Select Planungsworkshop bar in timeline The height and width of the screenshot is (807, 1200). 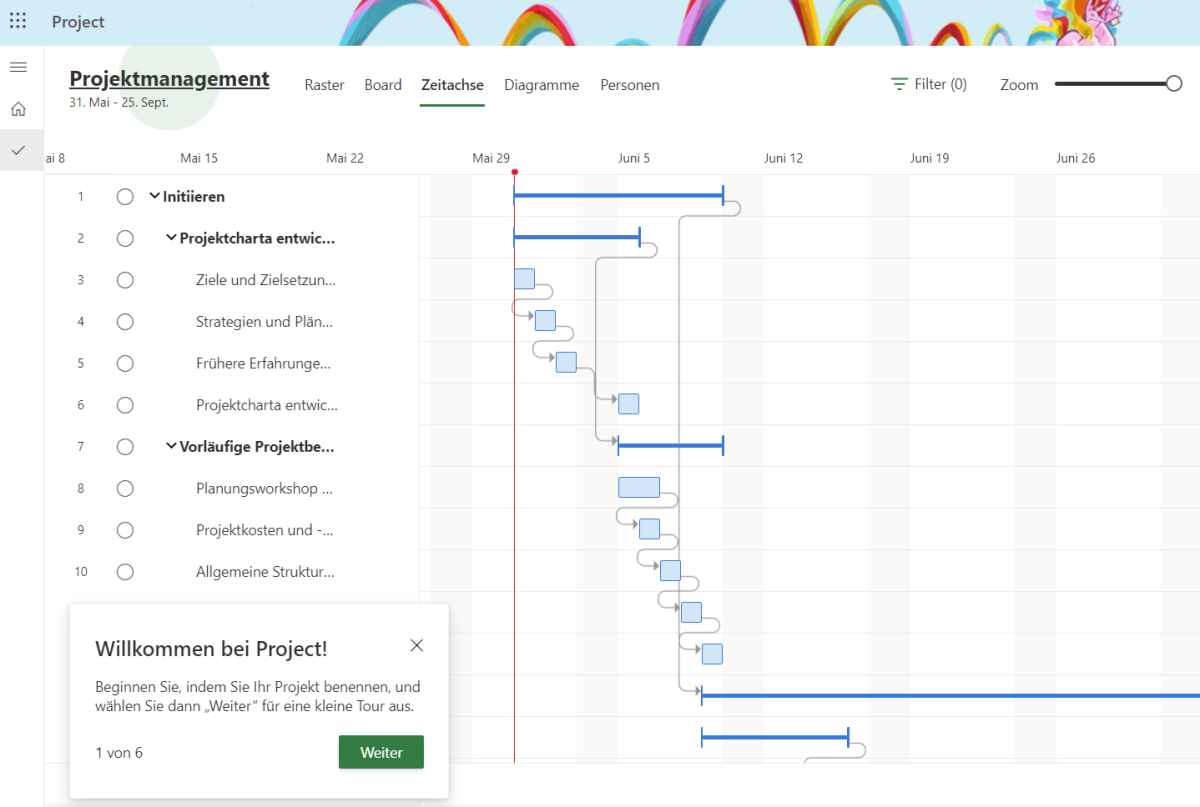click(x=639, y=487)
